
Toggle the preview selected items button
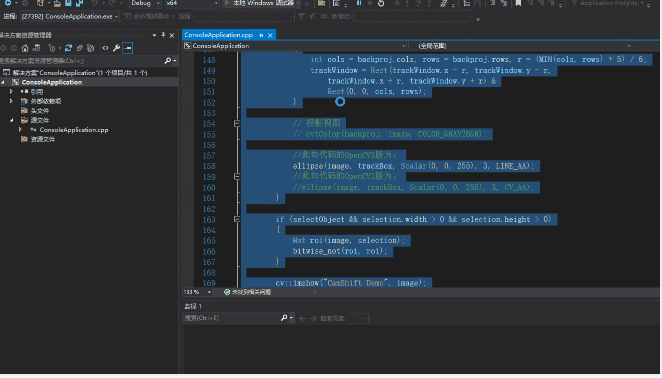pos(128,48)
